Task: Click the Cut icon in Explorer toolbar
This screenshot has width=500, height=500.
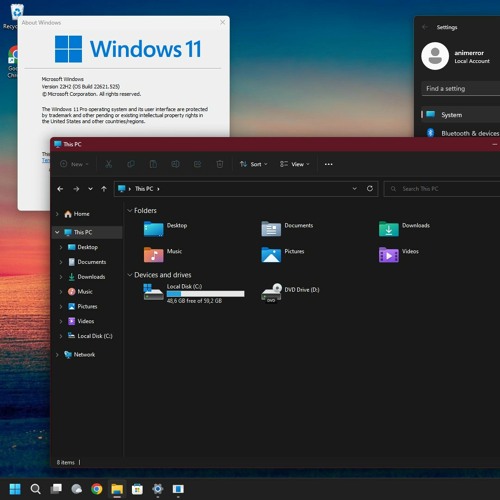Action: click(x=109, y=164)
